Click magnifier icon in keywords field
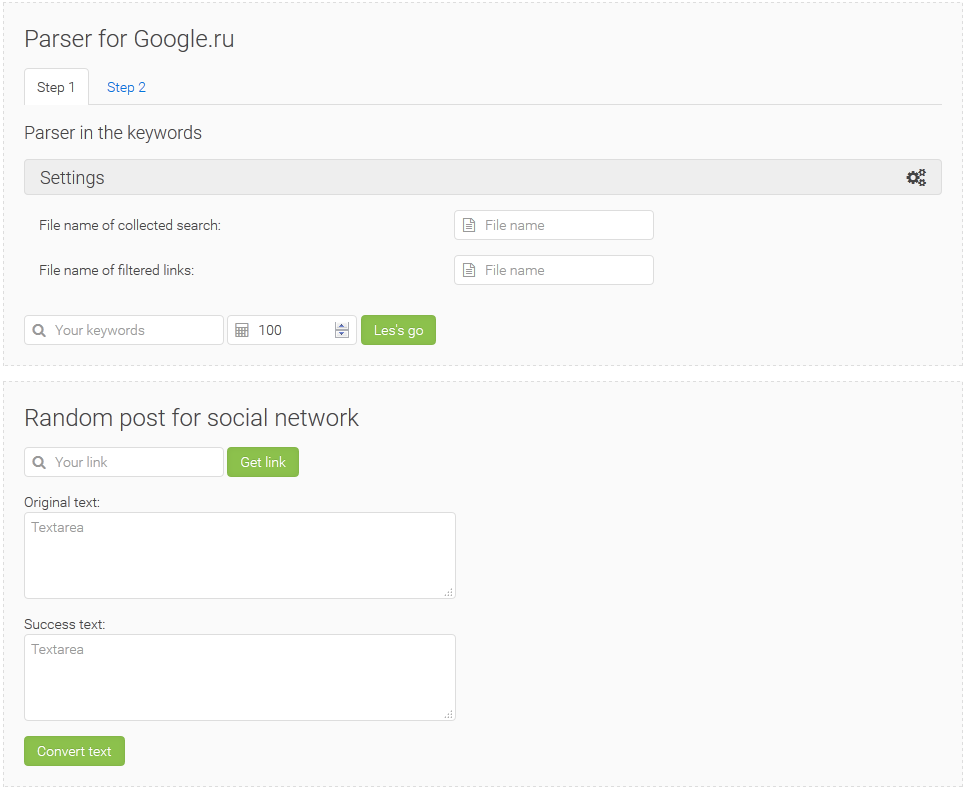 coord(39,331)
